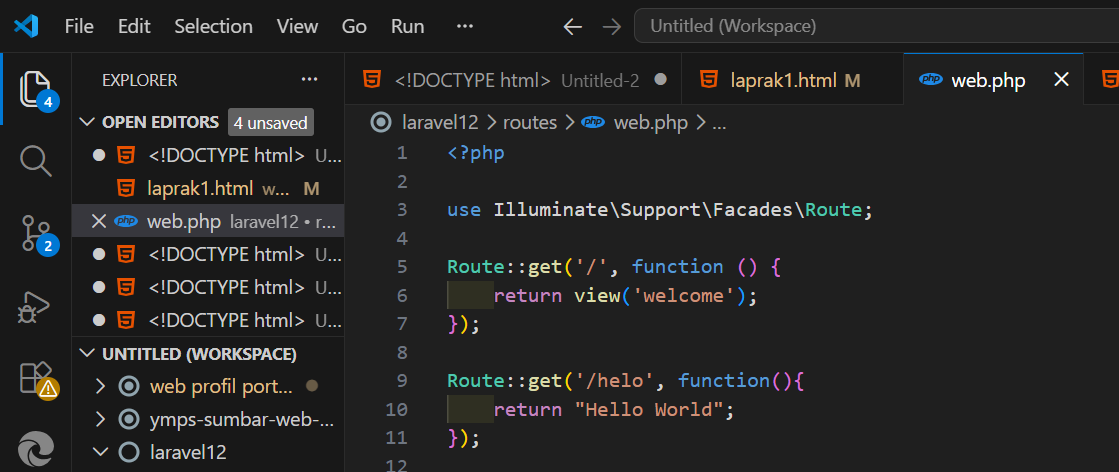Close the web.php editor tab
This screenshot has height=472, width=1119.
(x=1062, y=80)
